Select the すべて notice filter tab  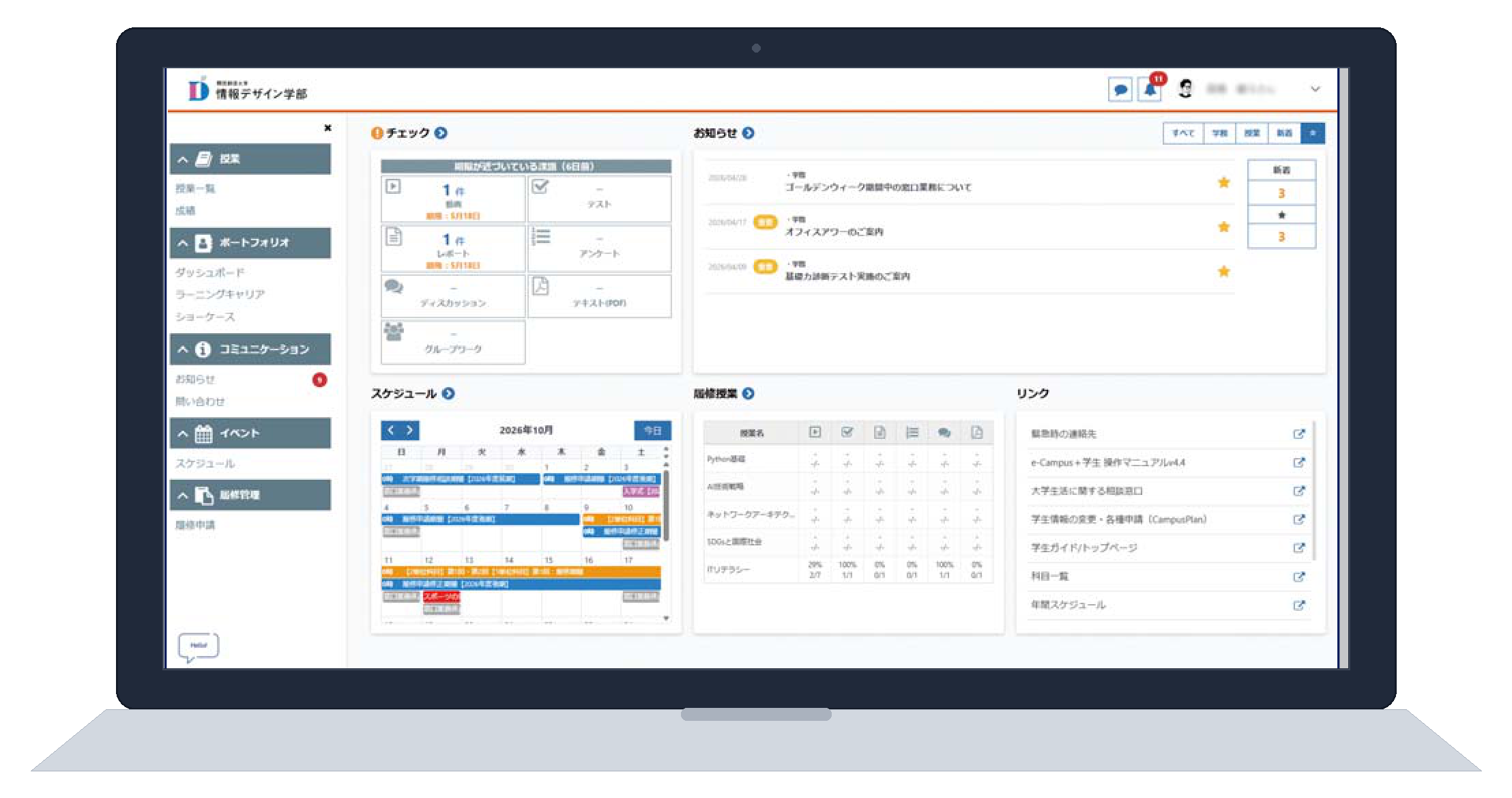(1183, 133)
